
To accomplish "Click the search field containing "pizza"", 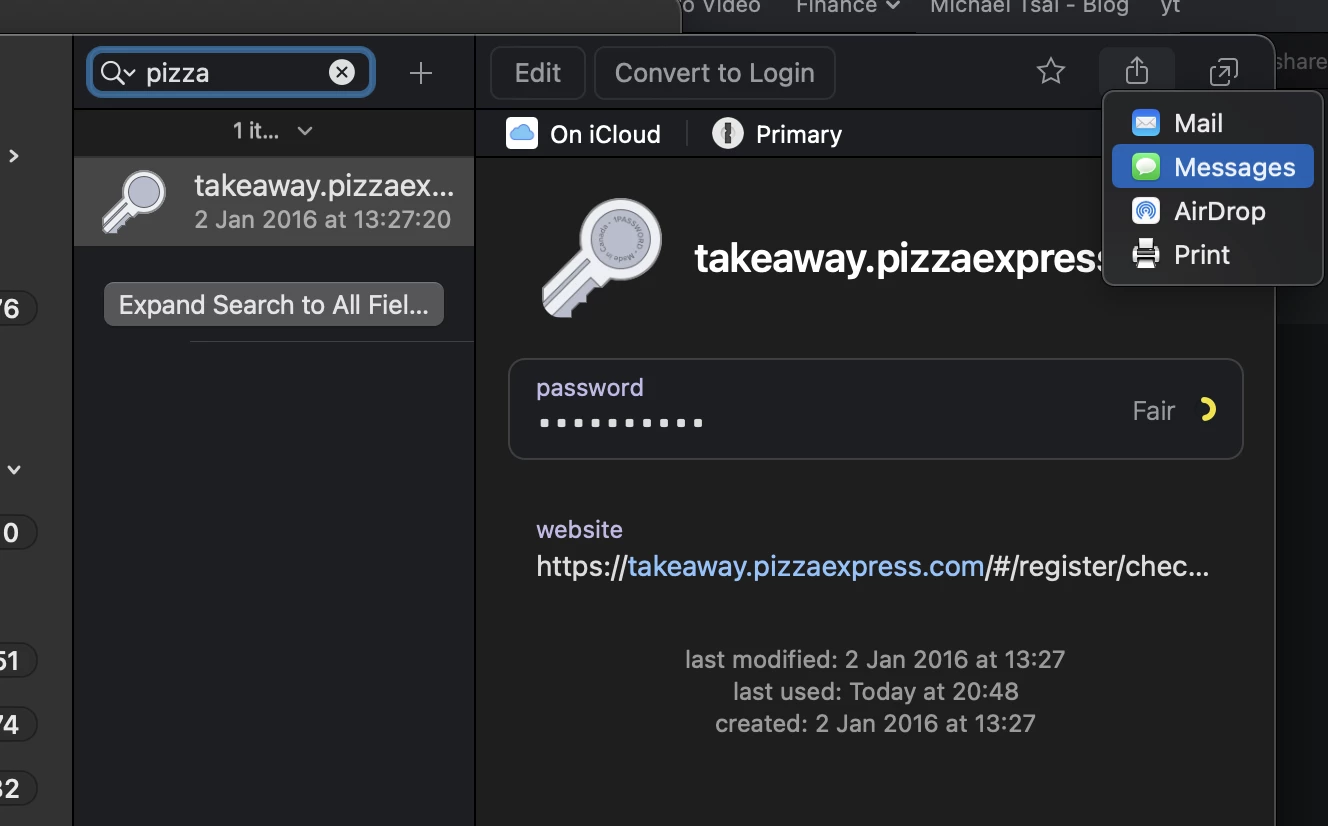I will 231,72.
